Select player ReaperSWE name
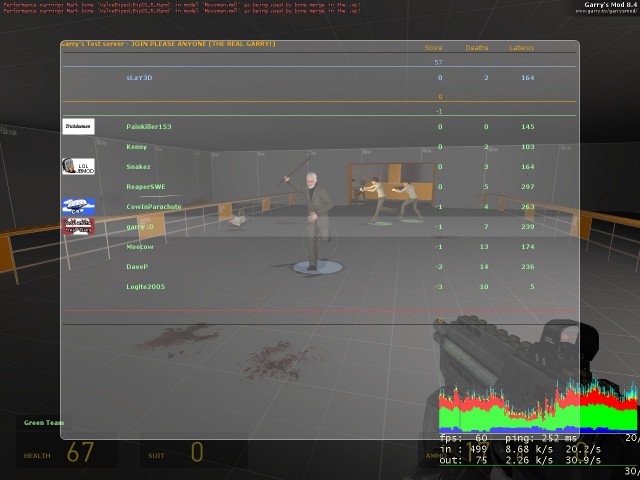The width and height of the screenshot is (640, 480). (x=146, y=187)
